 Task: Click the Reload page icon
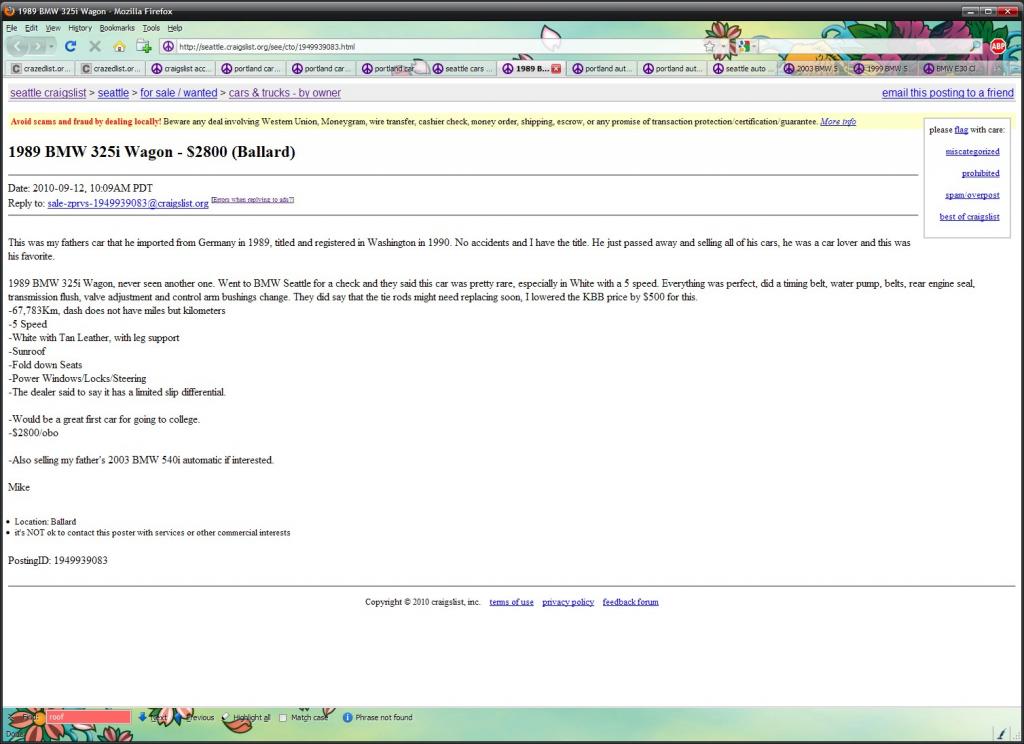[70, 46]
